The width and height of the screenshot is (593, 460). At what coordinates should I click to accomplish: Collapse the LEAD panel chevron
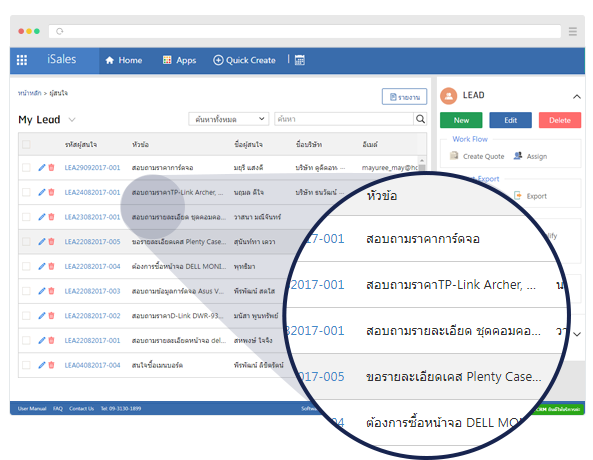(576, 96)
